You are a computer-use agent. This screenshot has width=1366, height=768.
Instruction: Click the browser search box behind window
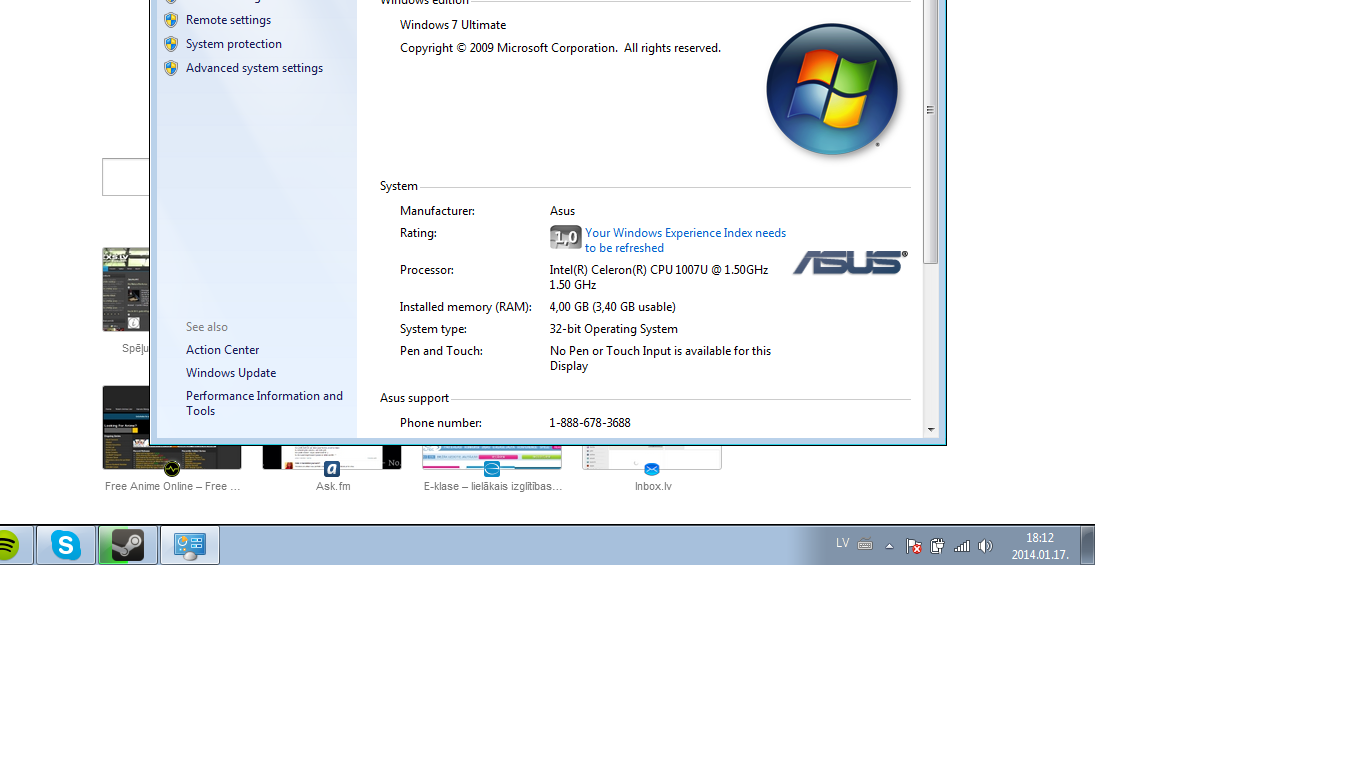point(126,177)
